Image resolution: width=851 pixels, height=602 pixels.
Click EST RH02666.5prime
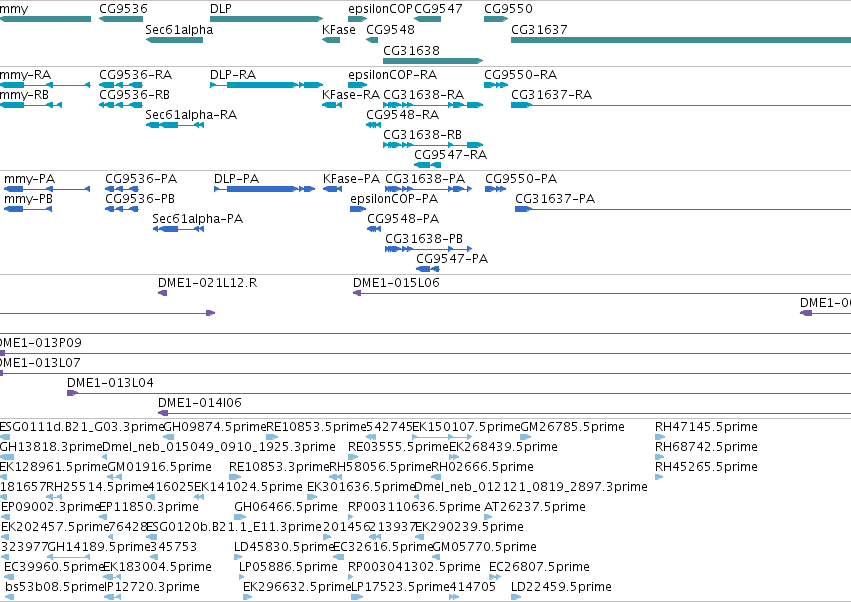click(435, 477)
